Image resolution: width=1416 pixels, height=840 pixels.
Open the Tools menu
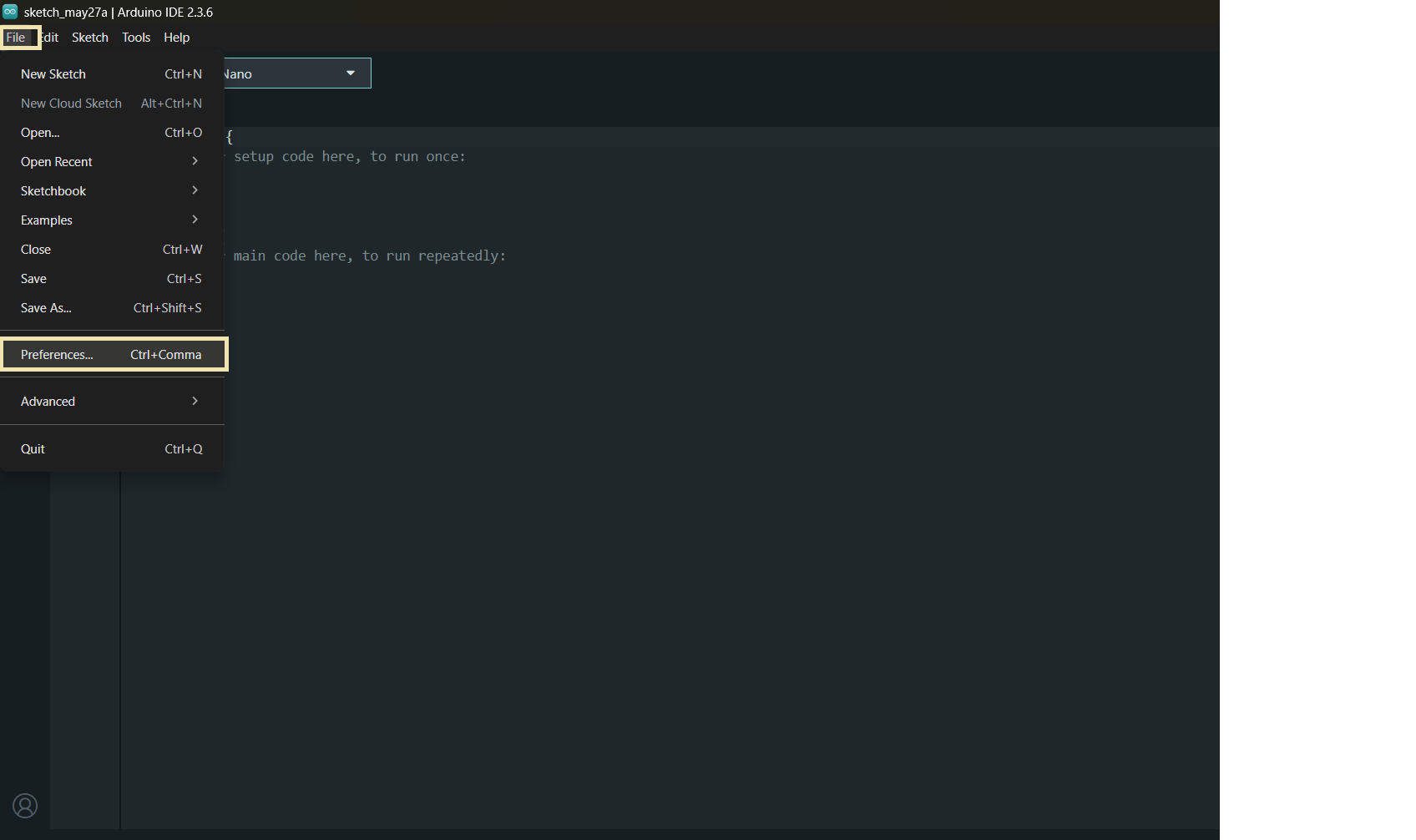136,38
